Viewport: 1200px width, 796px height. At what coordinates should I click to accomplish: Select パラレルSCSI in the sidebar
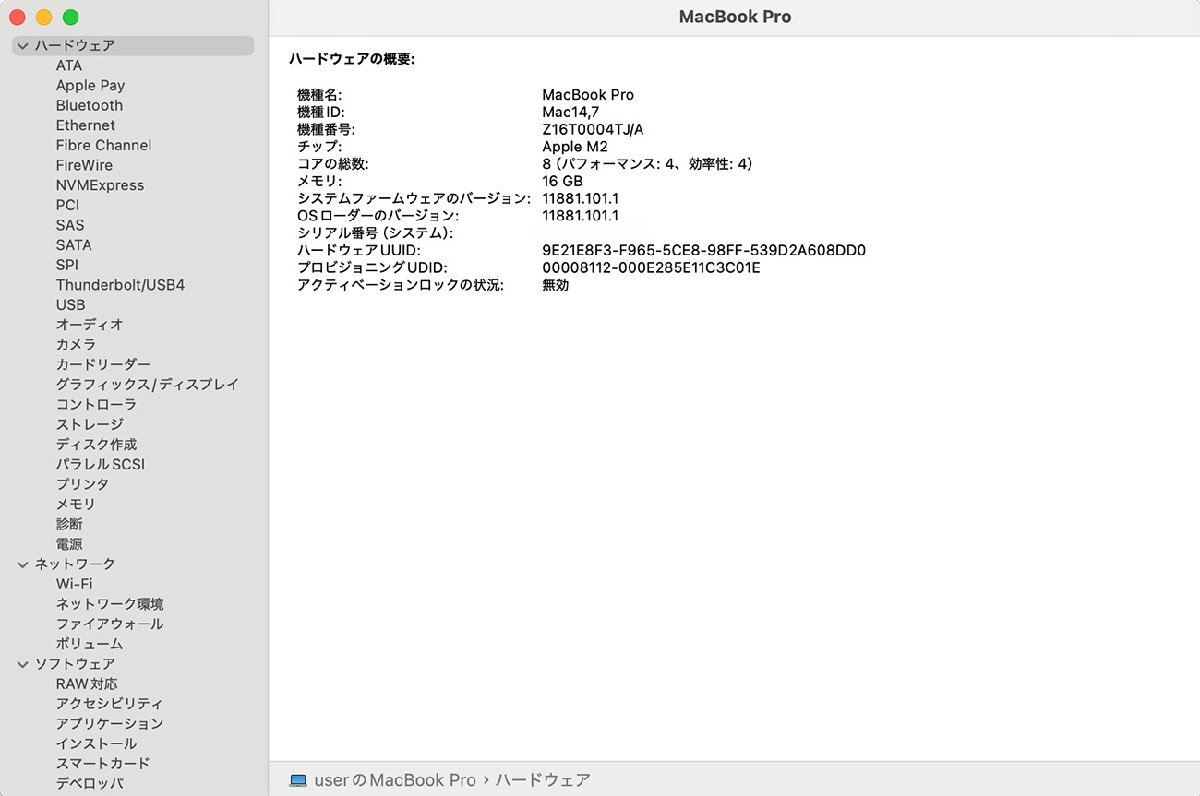click(101, 464)
